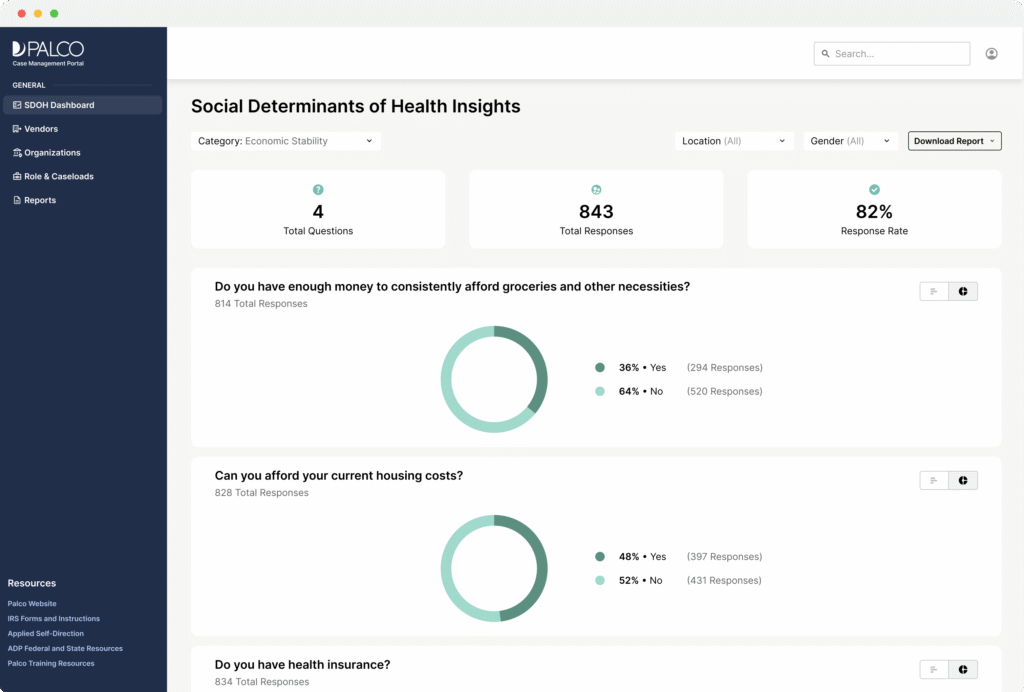The width and height of the screenshot is (1024, 692).
Task: Click the user profile icon near the search bar
Action: (991, 53)
